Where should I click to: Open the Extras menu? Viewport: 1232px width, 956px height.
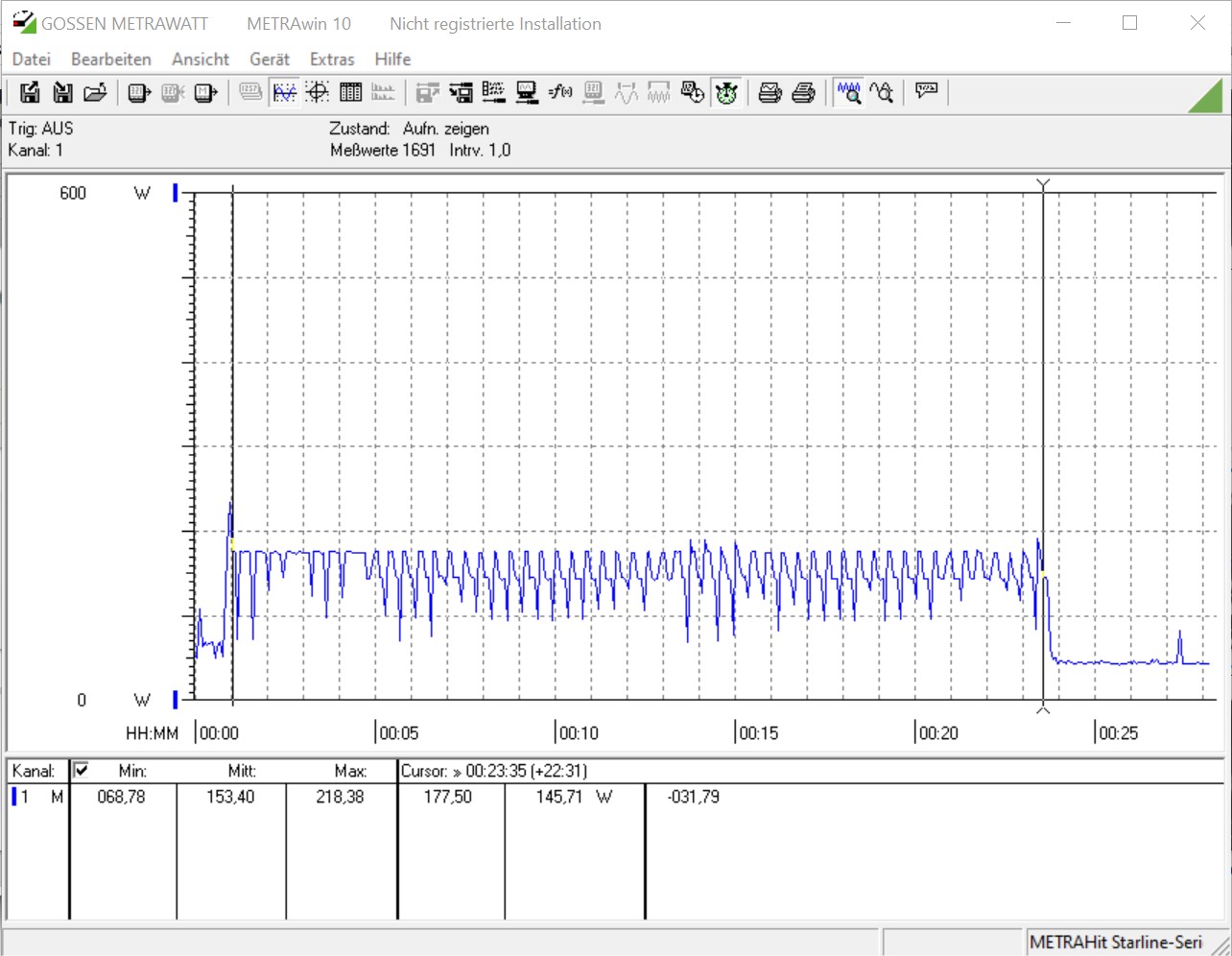[332, 60]
